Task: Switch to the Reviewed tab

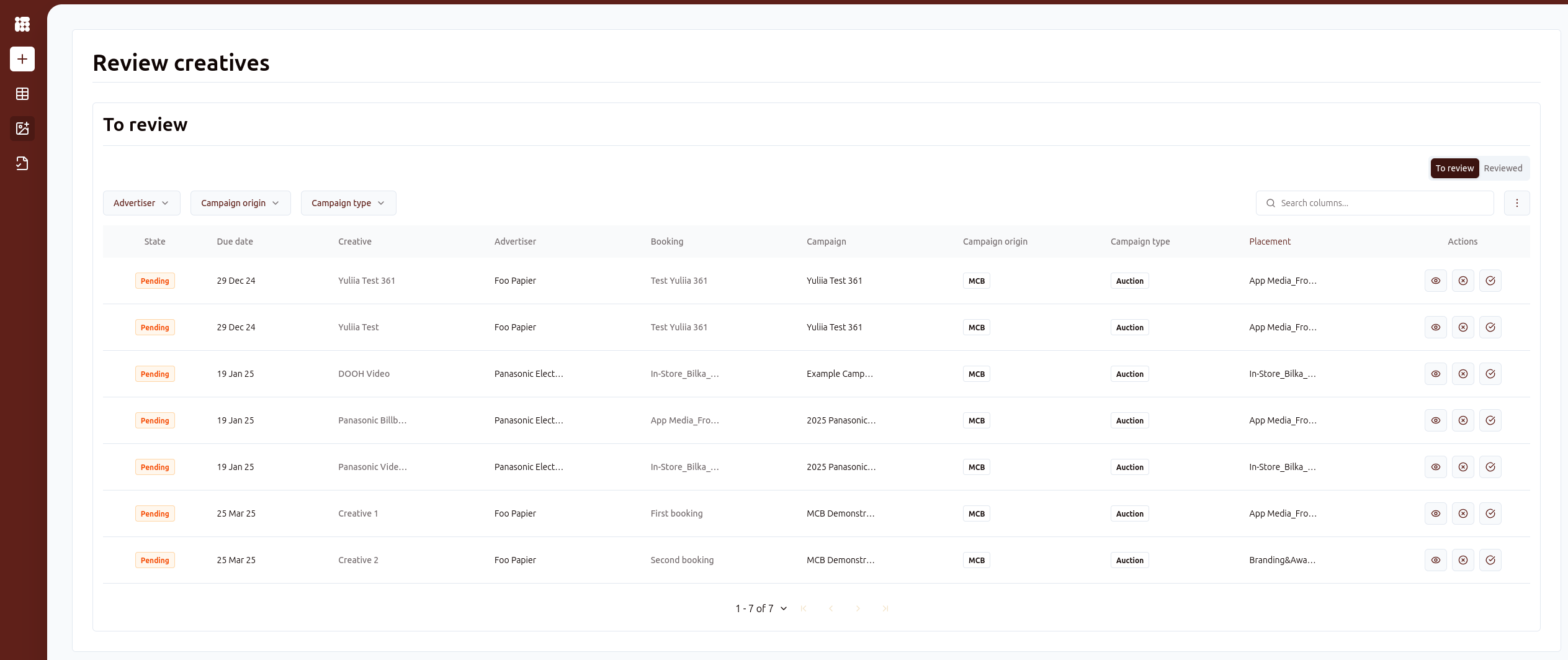Action: [x=1502, y=168]
